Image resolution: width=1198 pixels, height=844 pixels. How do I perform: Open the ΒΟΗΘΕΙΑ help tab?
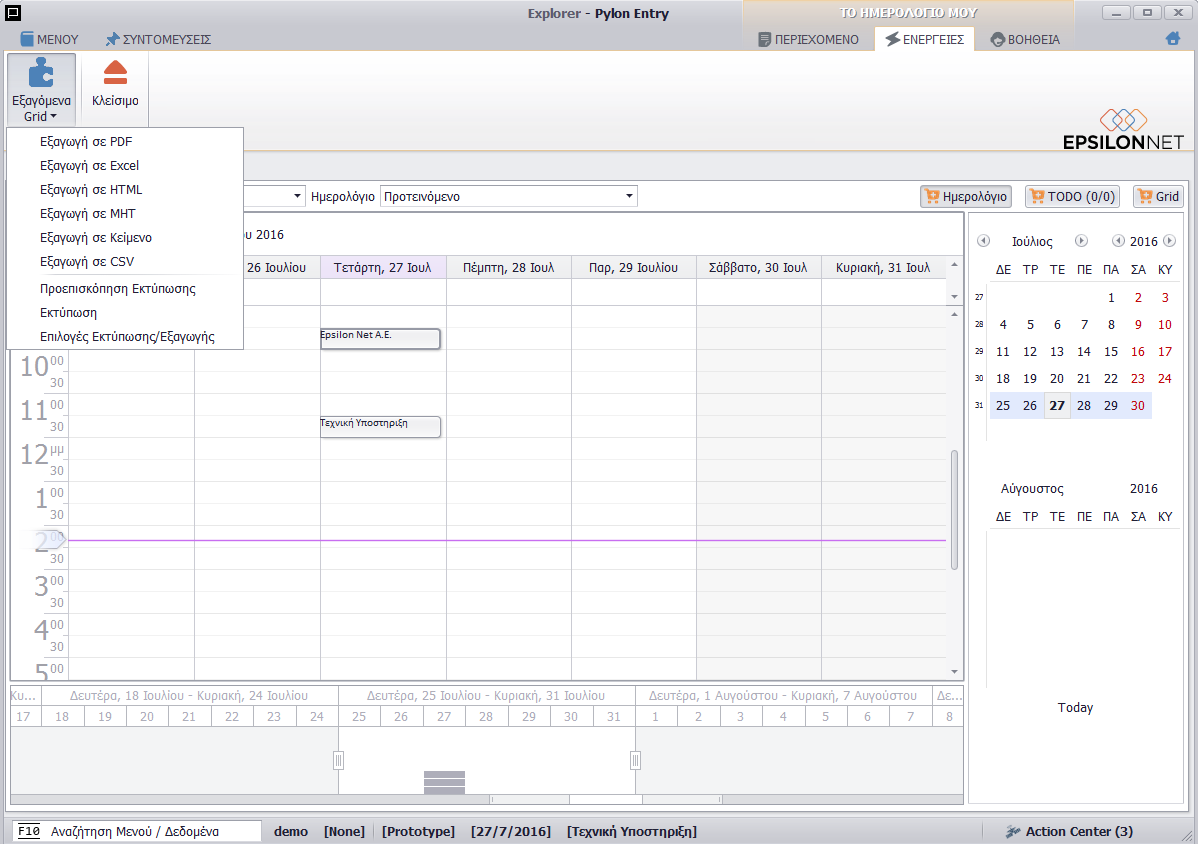tap(1025, 39)
